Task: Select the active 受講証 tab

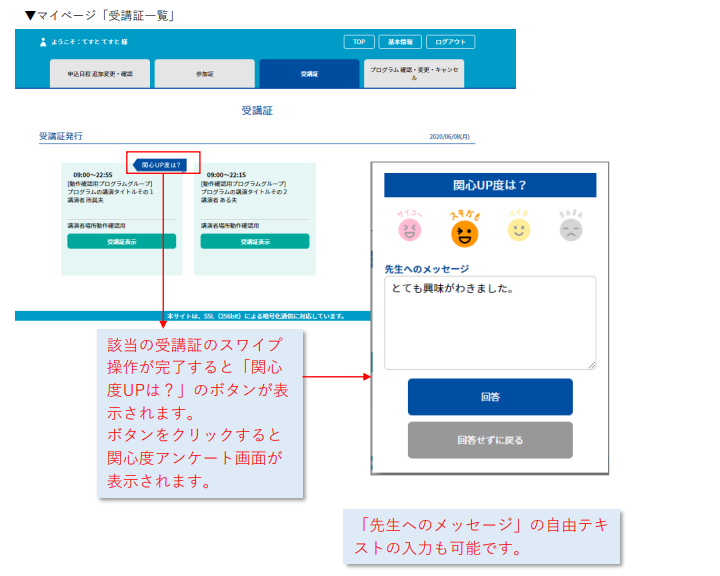Action: (x=309, y=73)
